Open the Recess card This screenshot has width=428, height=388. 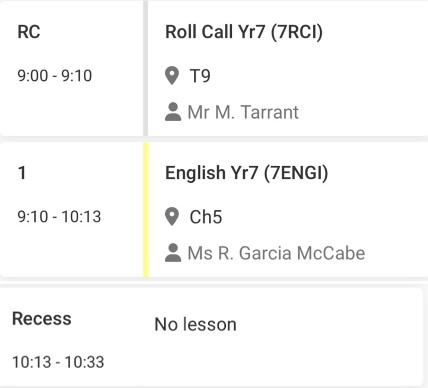coord(212,337)
